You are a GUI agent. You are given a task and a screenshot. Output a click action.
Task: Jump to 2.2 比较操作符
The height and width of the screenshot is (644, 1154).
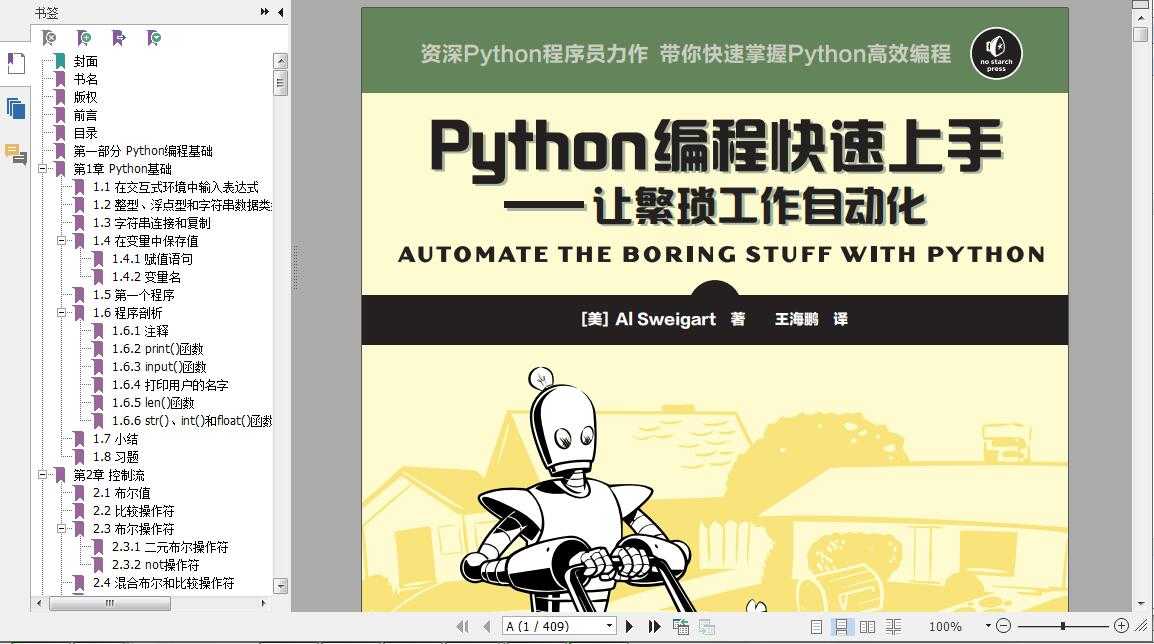click(133, 511)
